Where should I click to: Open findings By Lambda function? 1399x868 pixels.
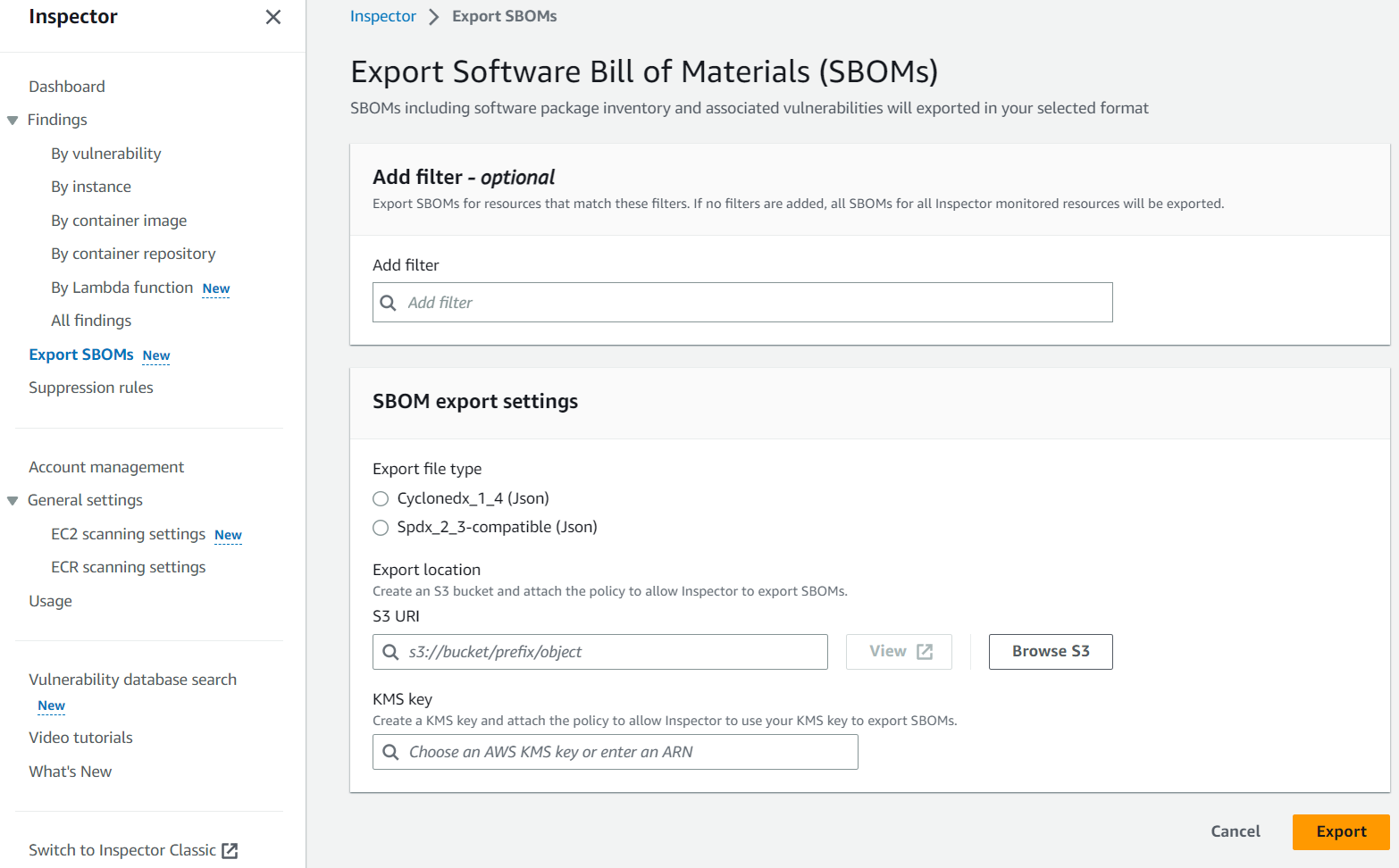[x=122, y=288]
